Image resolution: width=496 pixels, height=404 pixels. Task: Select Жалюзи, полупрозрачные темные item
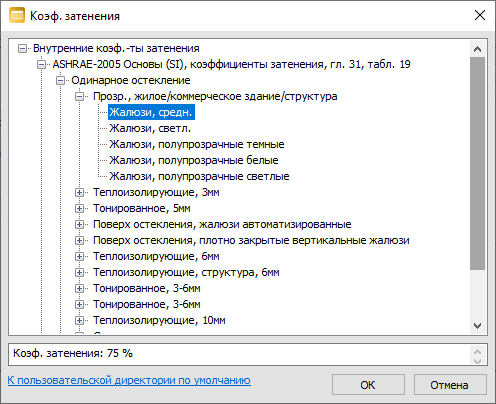197,144
